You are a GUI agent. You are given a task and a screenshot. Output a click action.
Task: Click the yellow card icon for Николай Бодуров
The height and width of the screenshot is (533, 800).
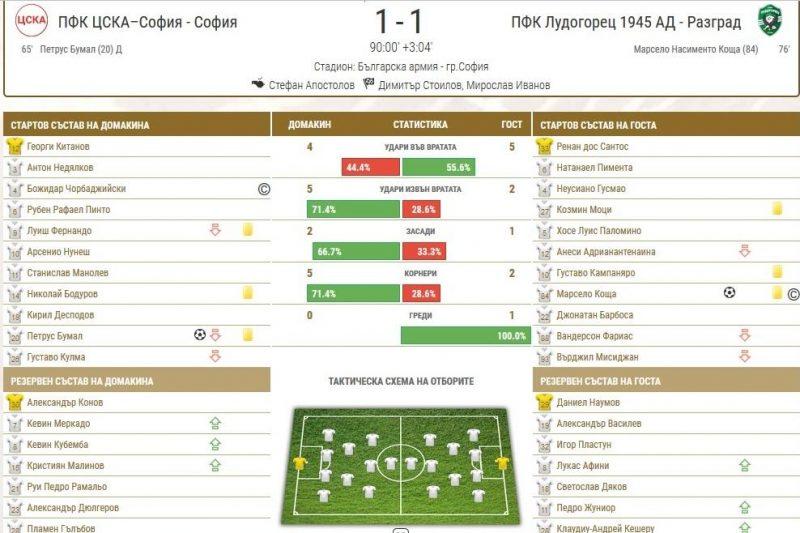pos(247,293)
